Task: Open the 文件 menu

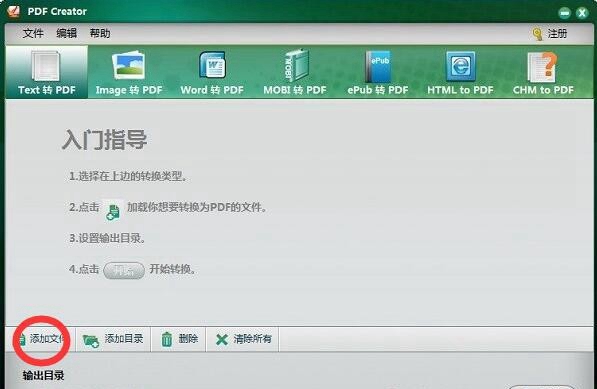Action: coord(33,33)
